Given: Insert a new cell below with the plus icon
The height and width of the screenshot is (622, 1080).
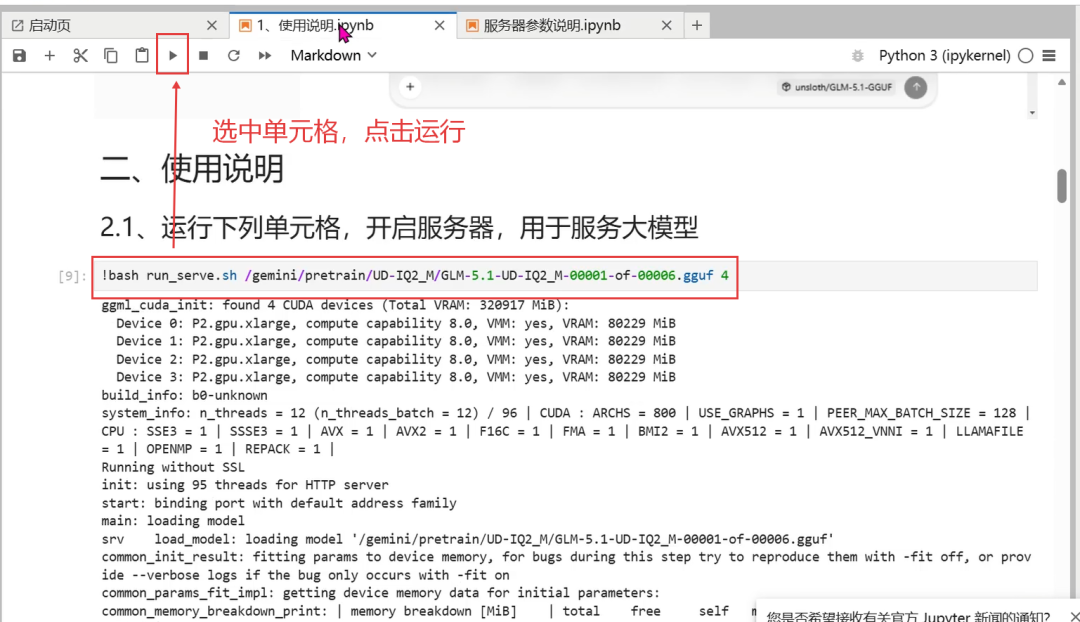Looking at the screenshot, I should coord(50,56).
